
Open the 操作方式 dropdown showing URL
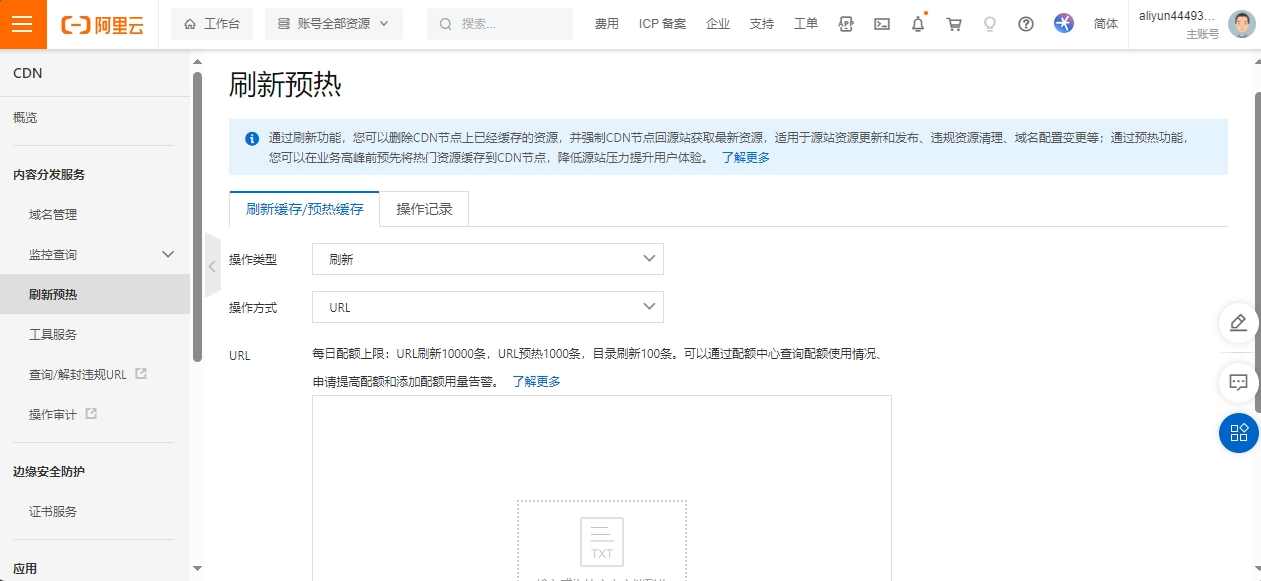pyautogui.click(x=487, y=307)
